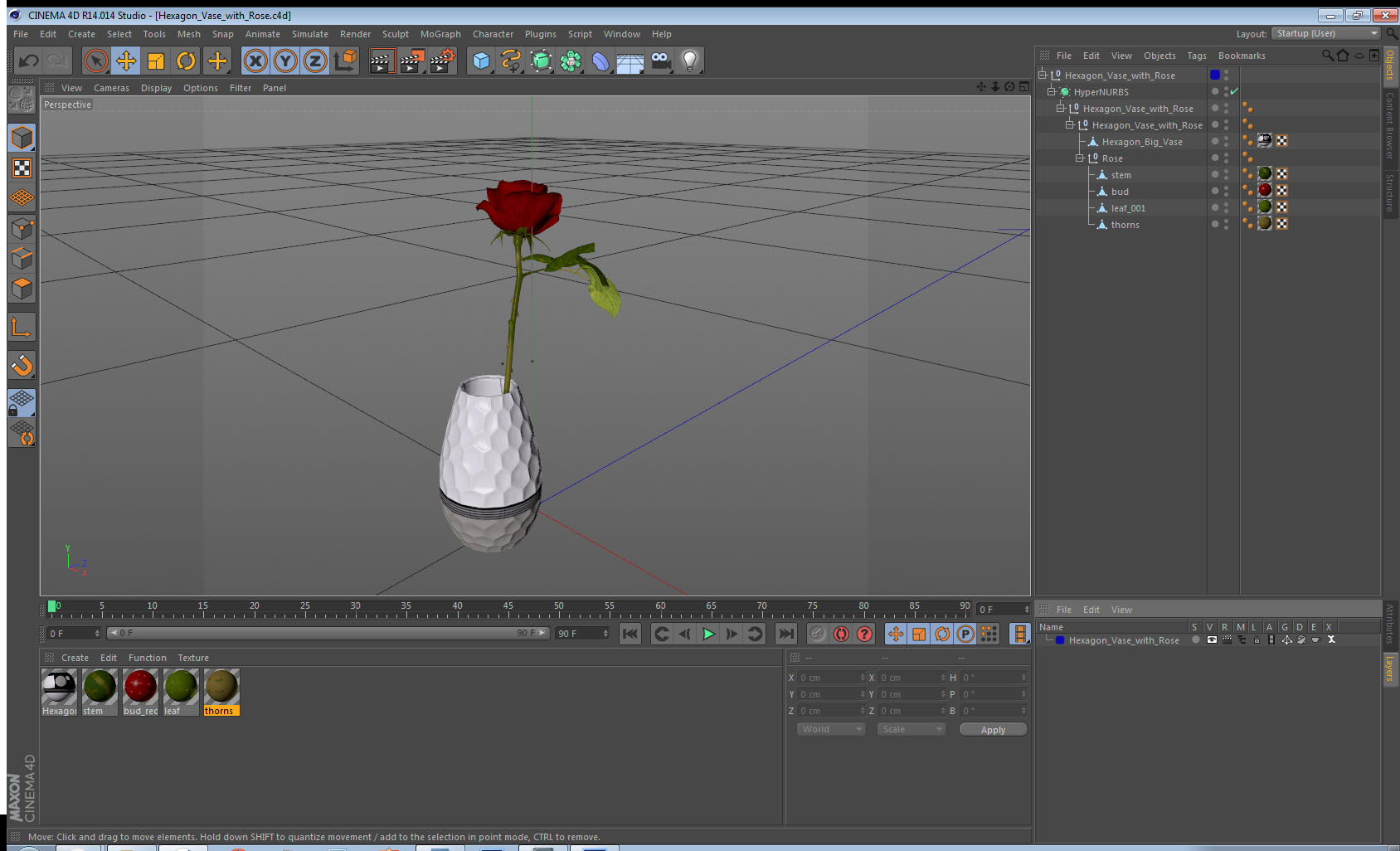
Task: Toggle Autokeying button
Action: tap(841, 634)
